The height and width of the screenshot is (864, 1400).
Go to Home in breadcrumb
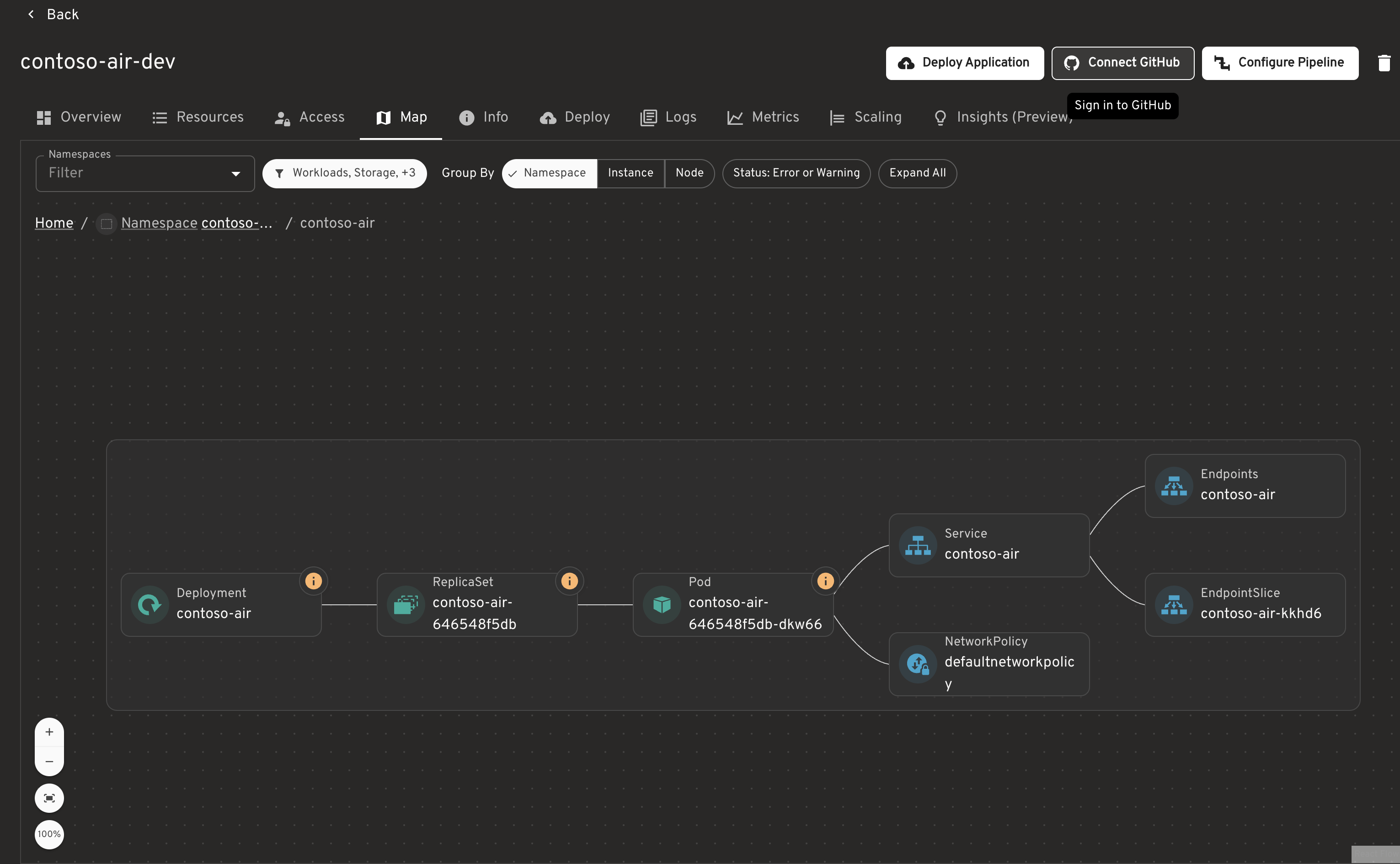click(54, 223)
